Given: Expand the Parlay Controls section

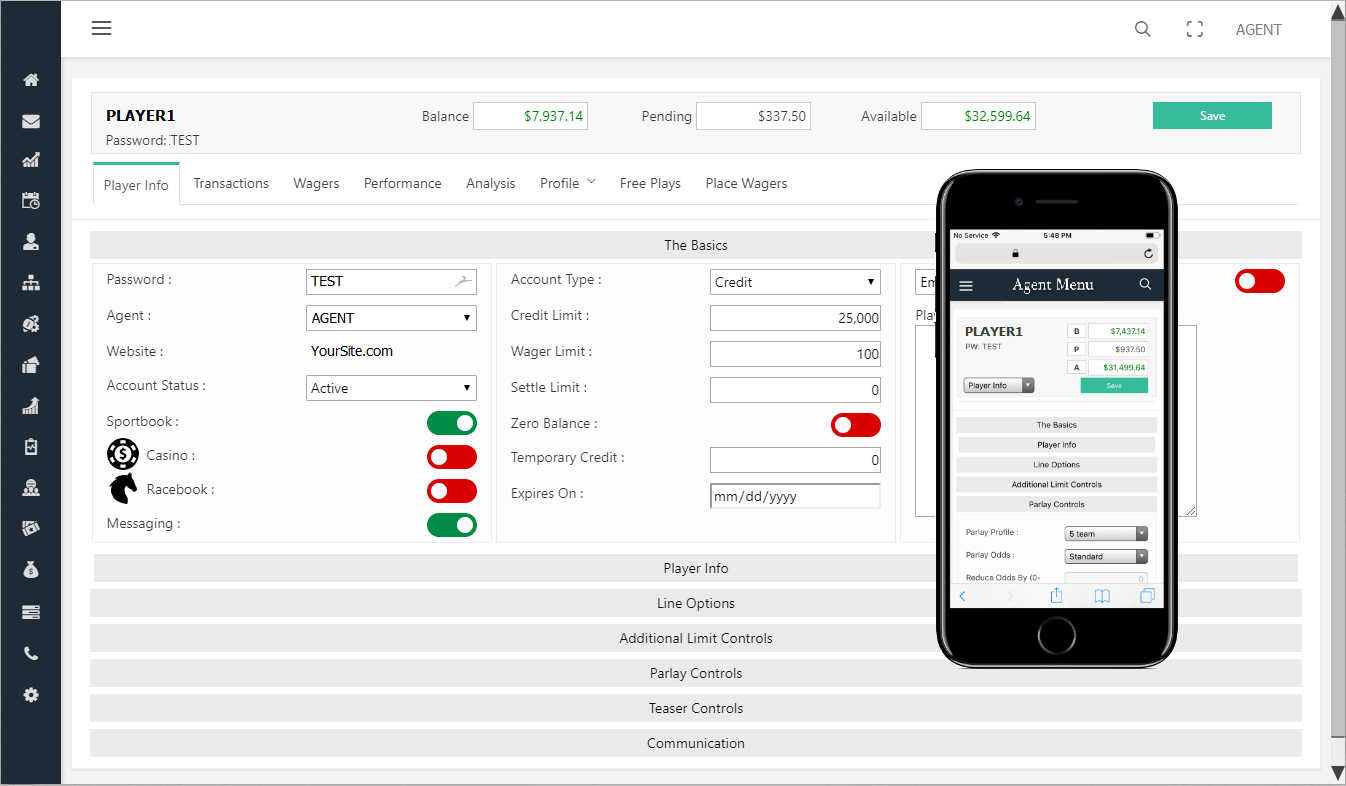Looking at the screenshot, I should coord(696,673).
